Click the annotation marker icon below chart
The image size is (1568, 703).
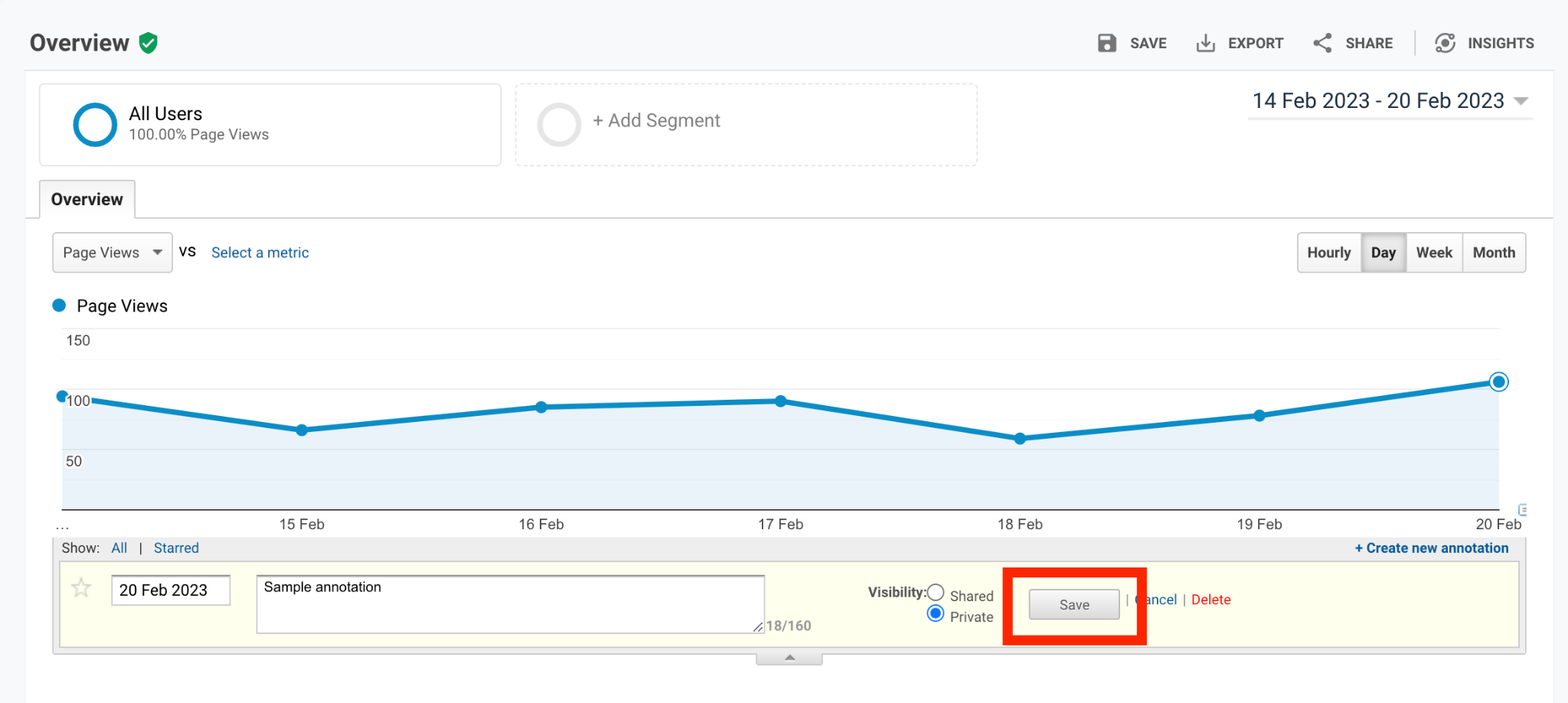(1523, 509)
